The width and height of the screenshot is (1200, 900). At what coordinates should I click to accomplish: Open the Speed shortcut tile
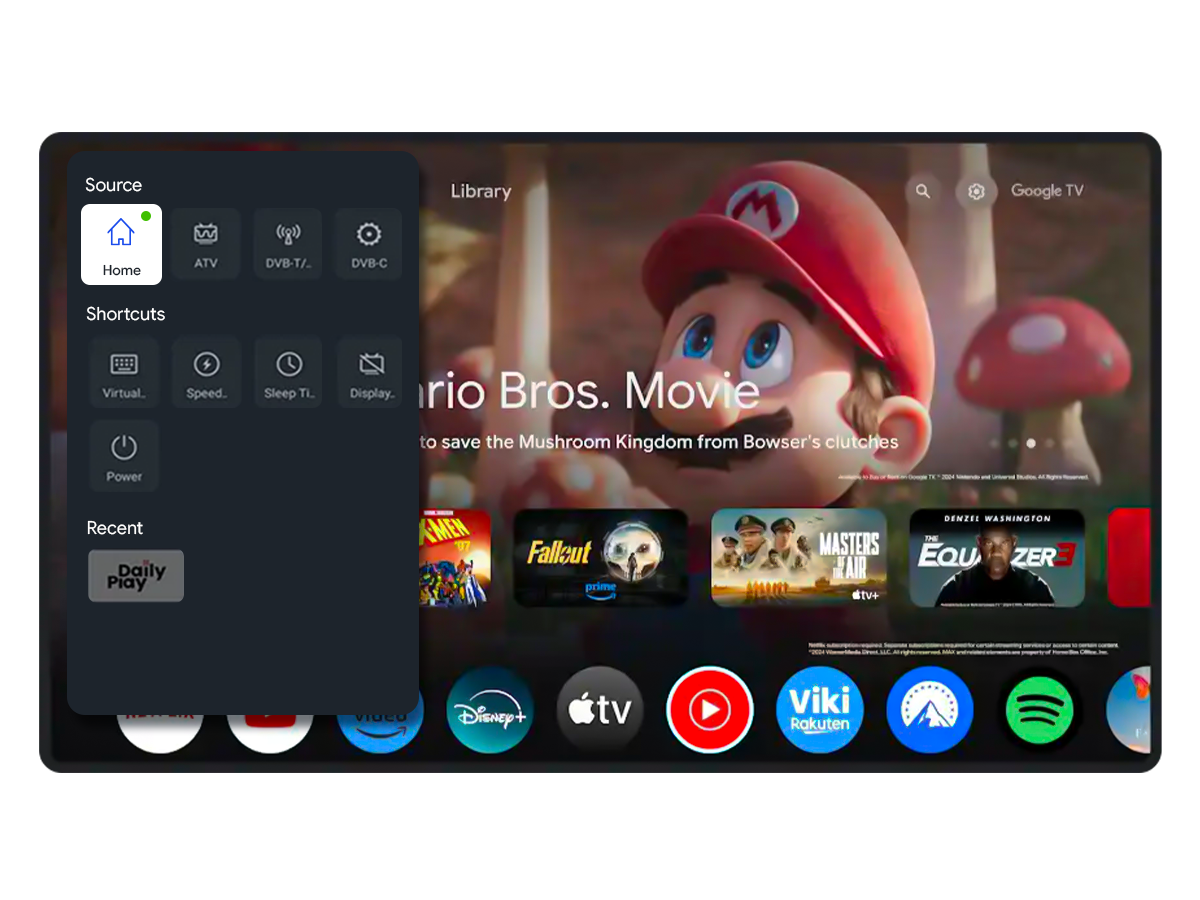(x=206, y=372)
